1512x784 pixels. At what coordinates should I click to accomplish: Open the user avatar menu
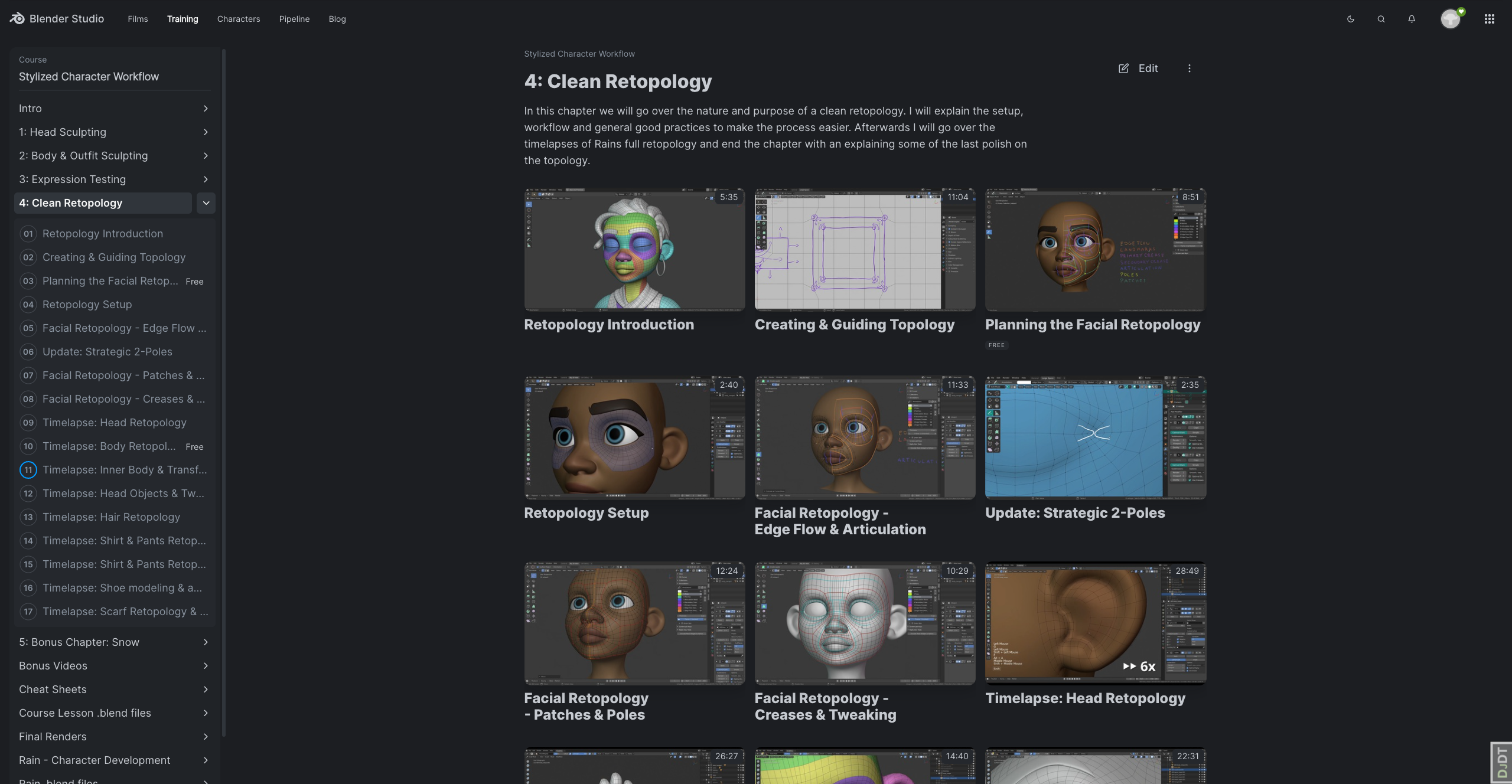1451,19
